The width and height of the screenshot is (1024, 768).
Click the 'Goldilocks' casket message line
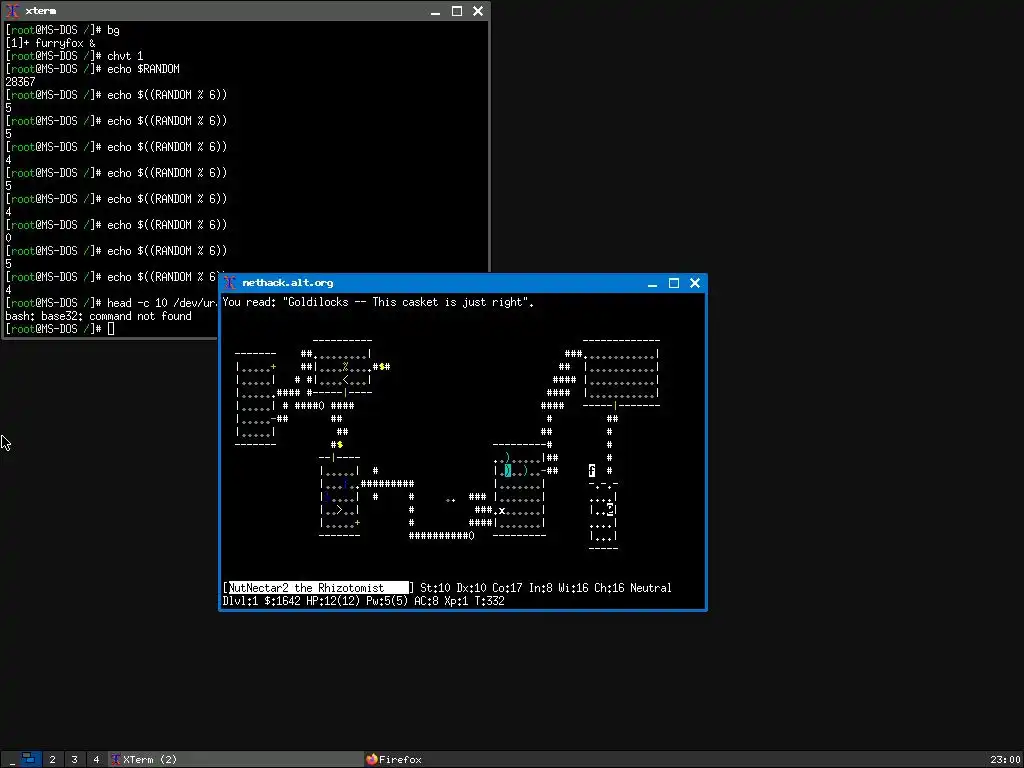pyautogui.click(x=379, y=302)
